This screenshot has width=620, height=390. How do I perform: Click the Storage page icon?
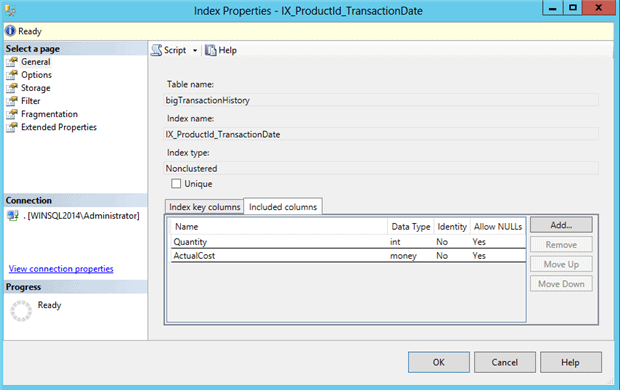12,88
